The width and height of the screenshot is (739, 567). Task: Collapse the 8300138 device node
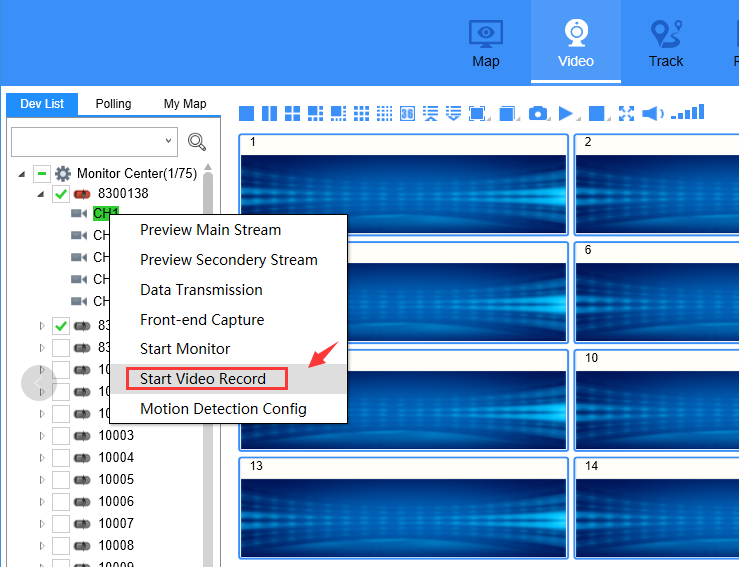point(41,194)
